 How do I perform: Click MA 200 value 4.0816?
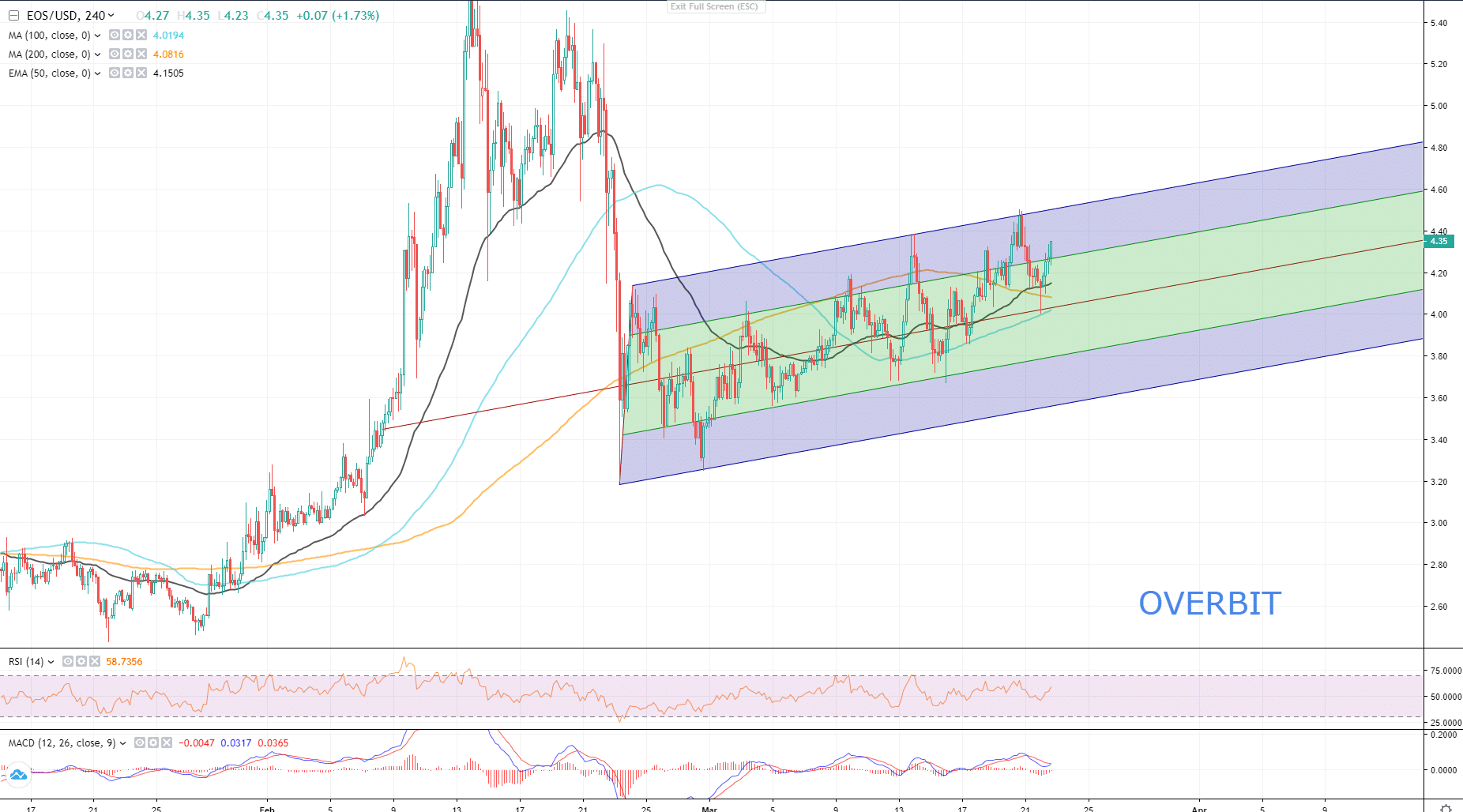(168, 55)
